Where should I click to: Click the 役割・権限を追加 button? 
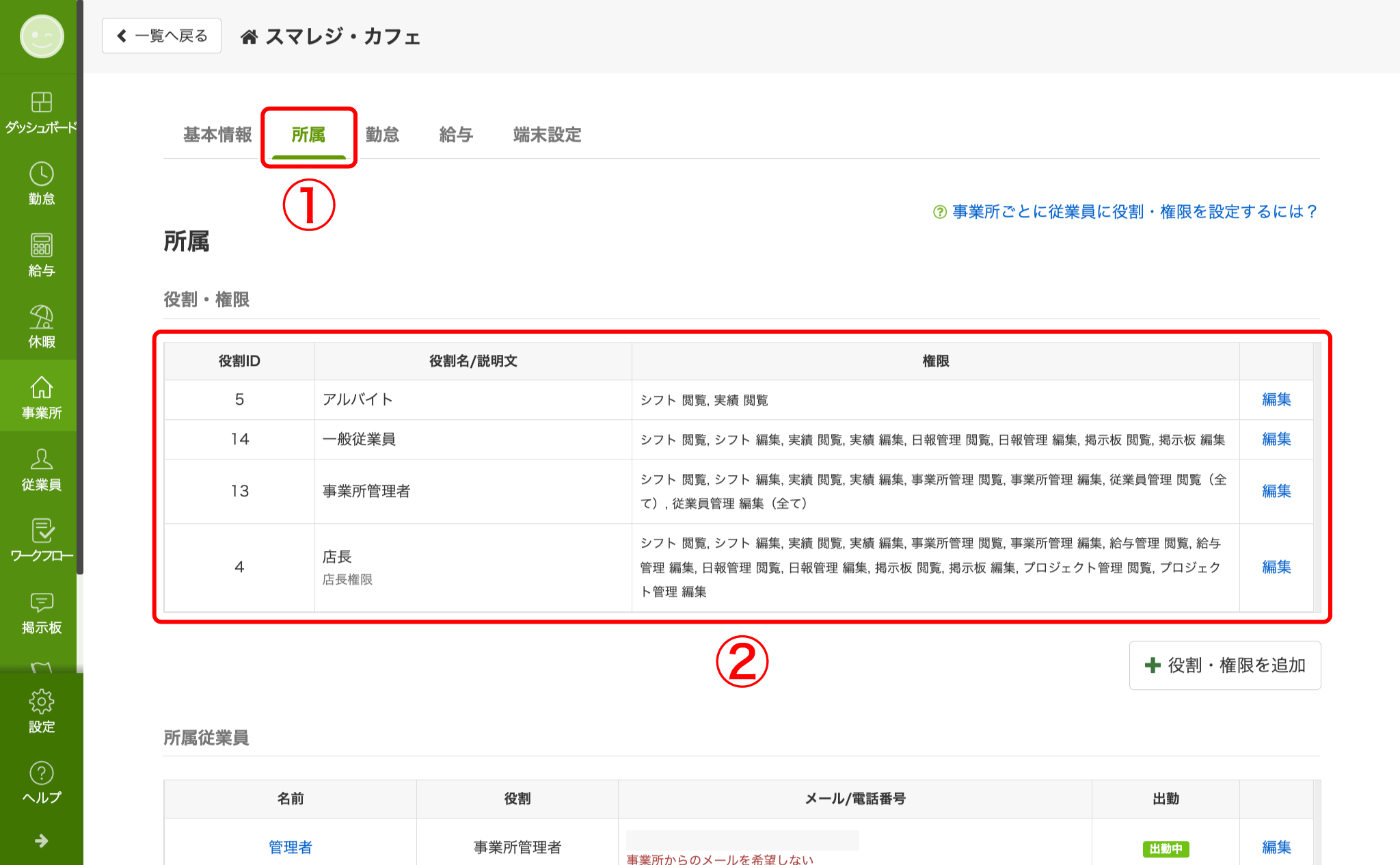click(1224, 665)
